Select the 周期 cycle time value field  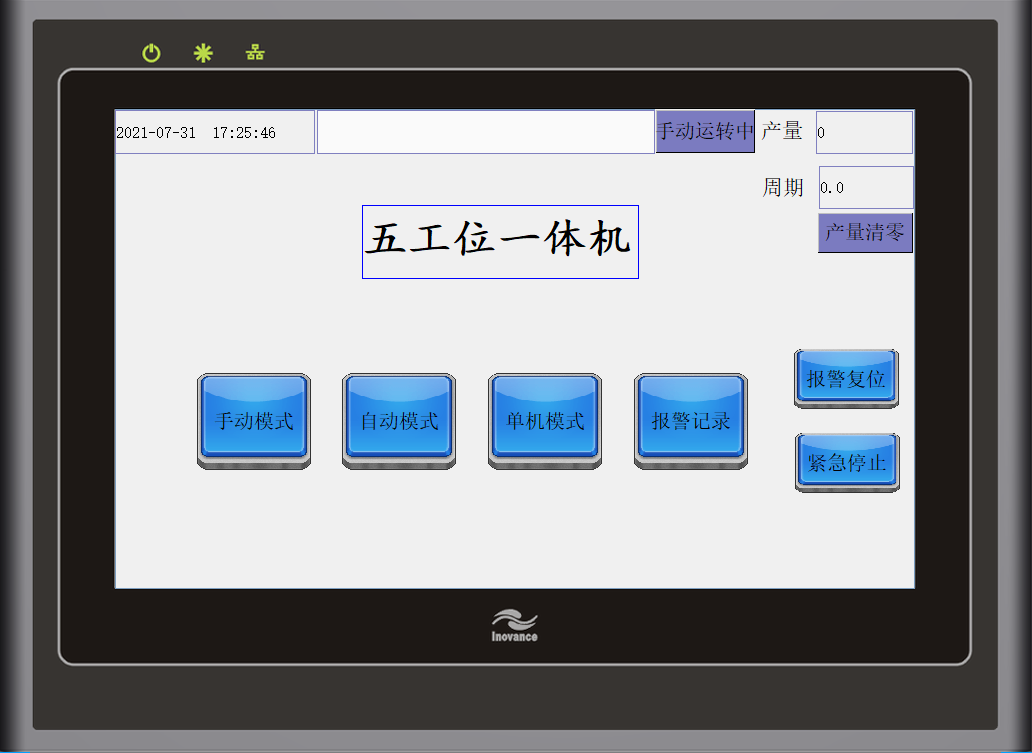click(866, 188)
